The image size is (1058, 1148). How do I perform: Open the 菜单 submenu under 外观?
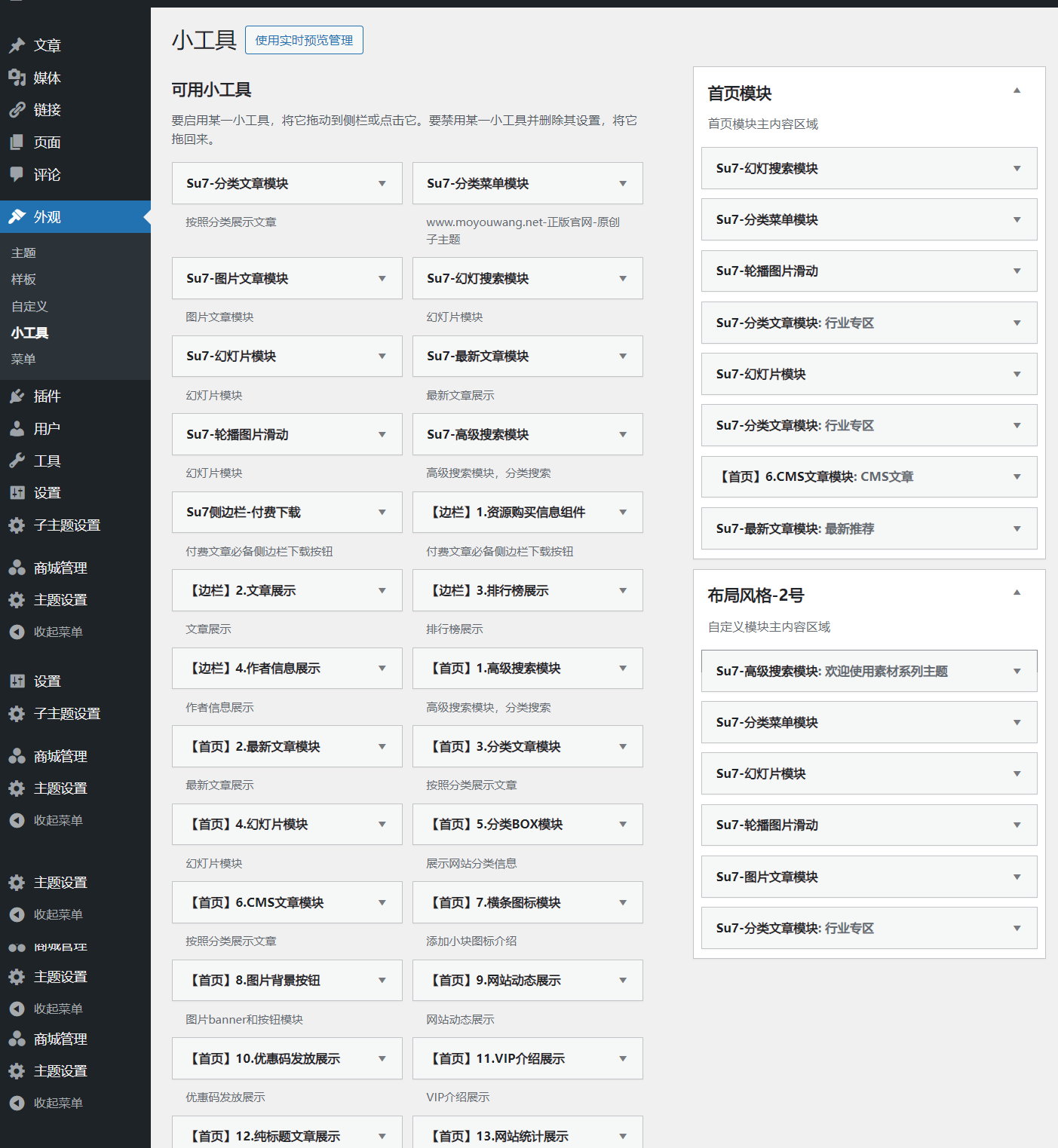(x=23, y=360)
